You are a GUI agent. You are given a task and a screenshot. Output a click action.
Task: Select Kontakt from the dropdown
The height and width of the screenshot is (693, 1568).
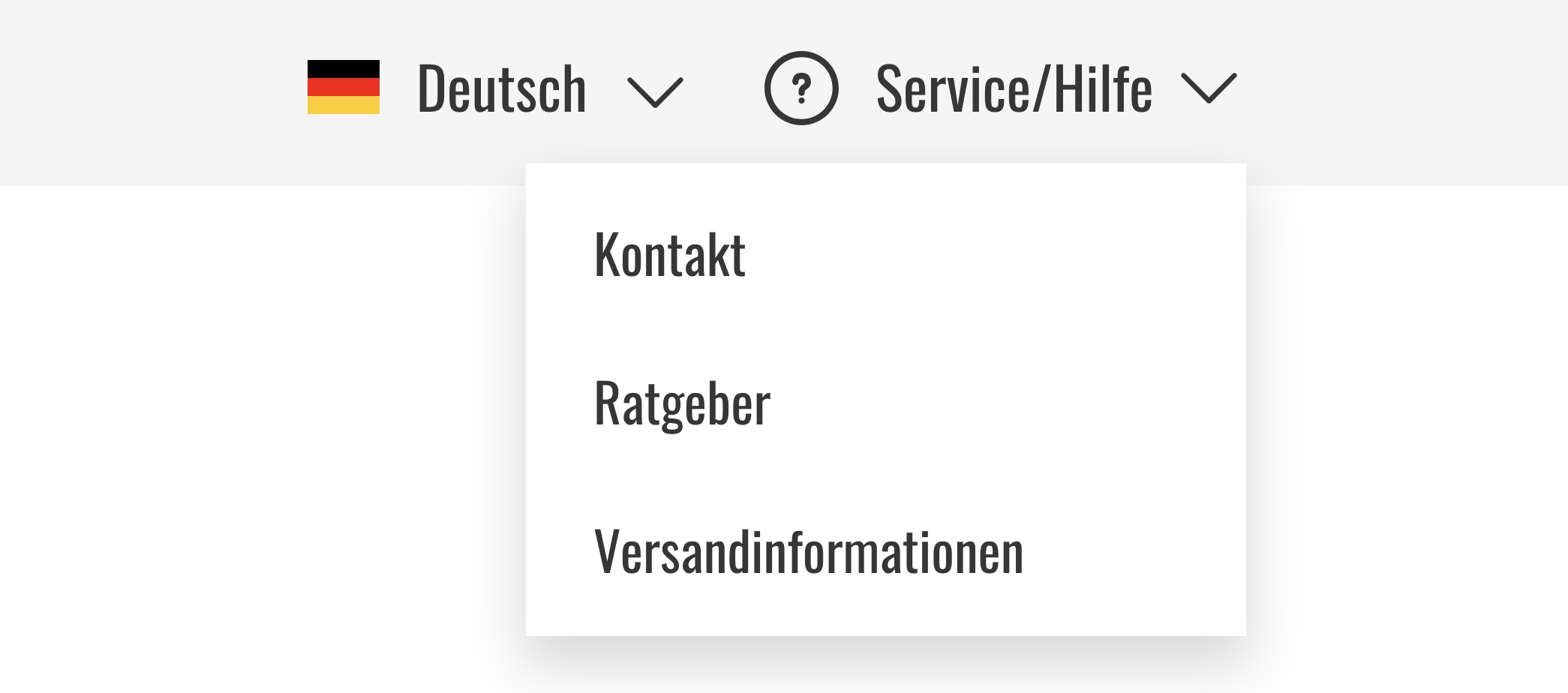tap(670, 255)
